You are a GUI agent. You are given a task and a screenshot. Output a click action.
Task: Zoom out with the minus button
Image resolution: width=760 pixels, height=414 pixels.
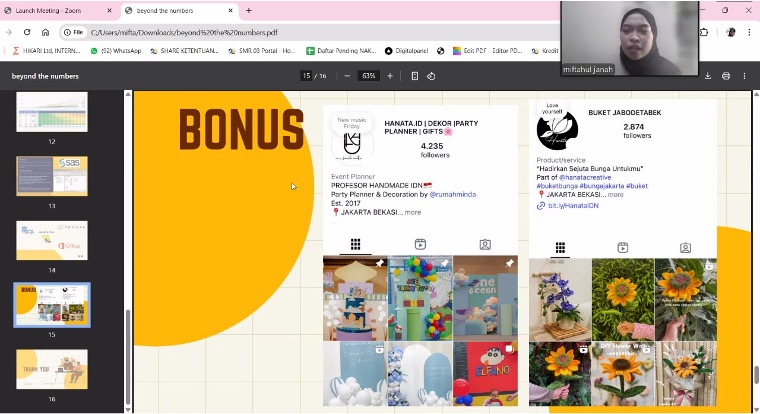point(347,76)
